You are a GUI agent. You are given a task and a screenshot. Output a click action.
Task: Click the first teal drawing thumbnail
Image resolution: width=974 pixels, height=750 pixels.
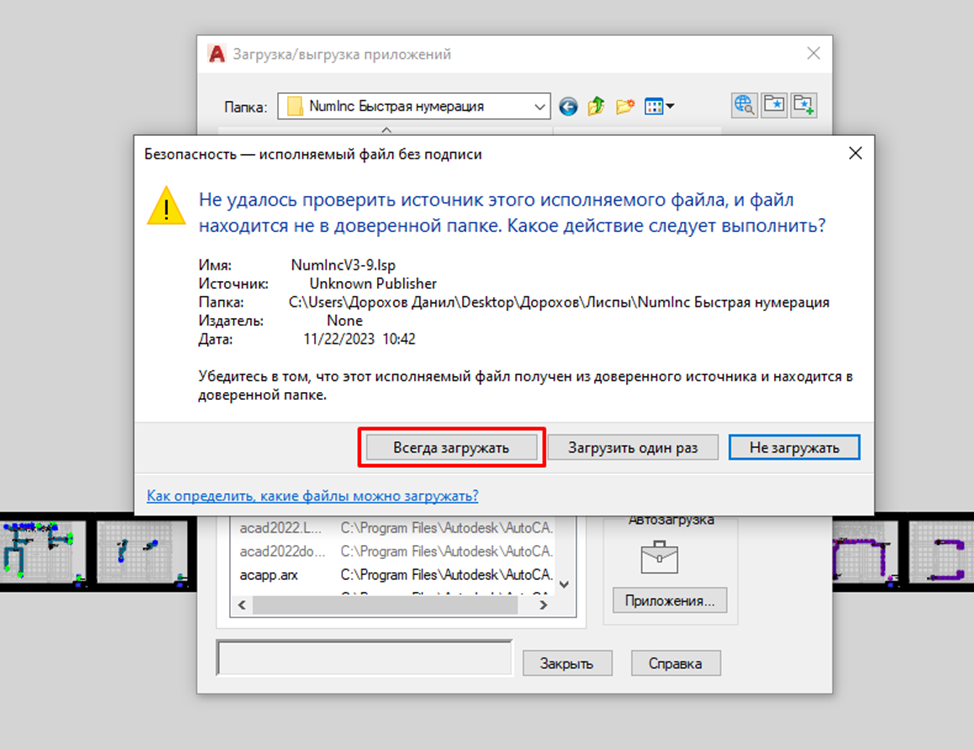43,552
